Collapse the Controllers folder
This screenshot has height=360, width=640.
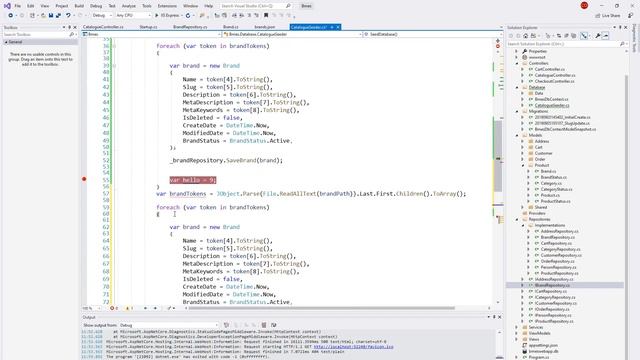tap(517, 63)
